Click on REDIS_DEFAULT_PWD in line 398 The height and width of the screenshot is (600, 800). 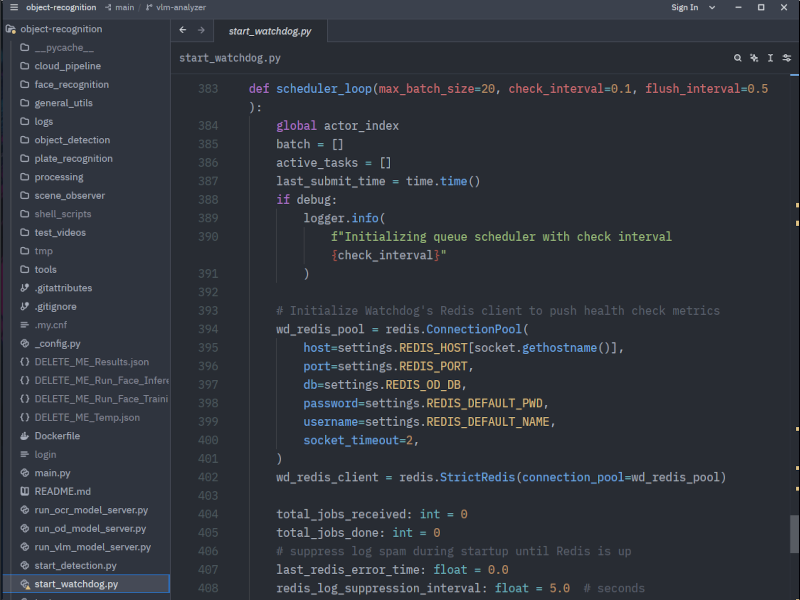[x=484, y=403]
